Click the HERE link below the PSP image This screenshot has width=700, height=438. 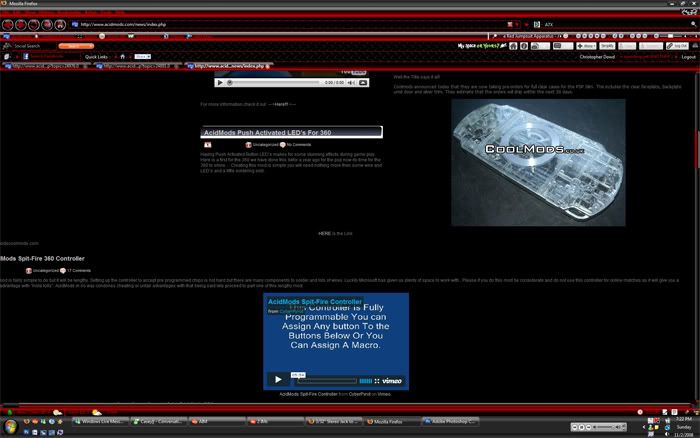[x=324, y=234]
